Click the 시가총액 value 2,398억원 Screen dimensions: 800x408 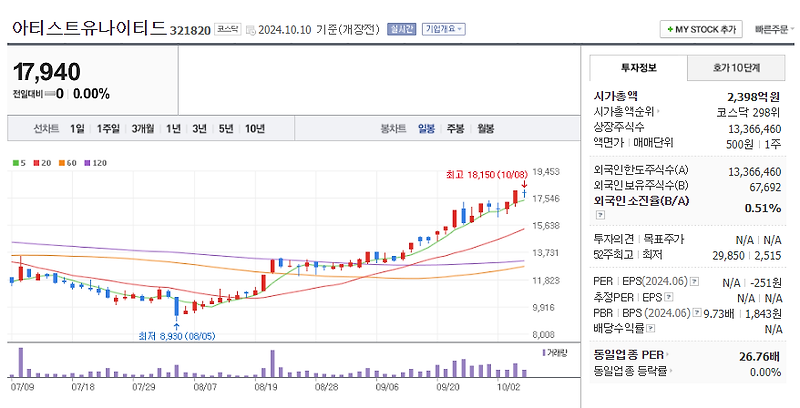[754, 96]
